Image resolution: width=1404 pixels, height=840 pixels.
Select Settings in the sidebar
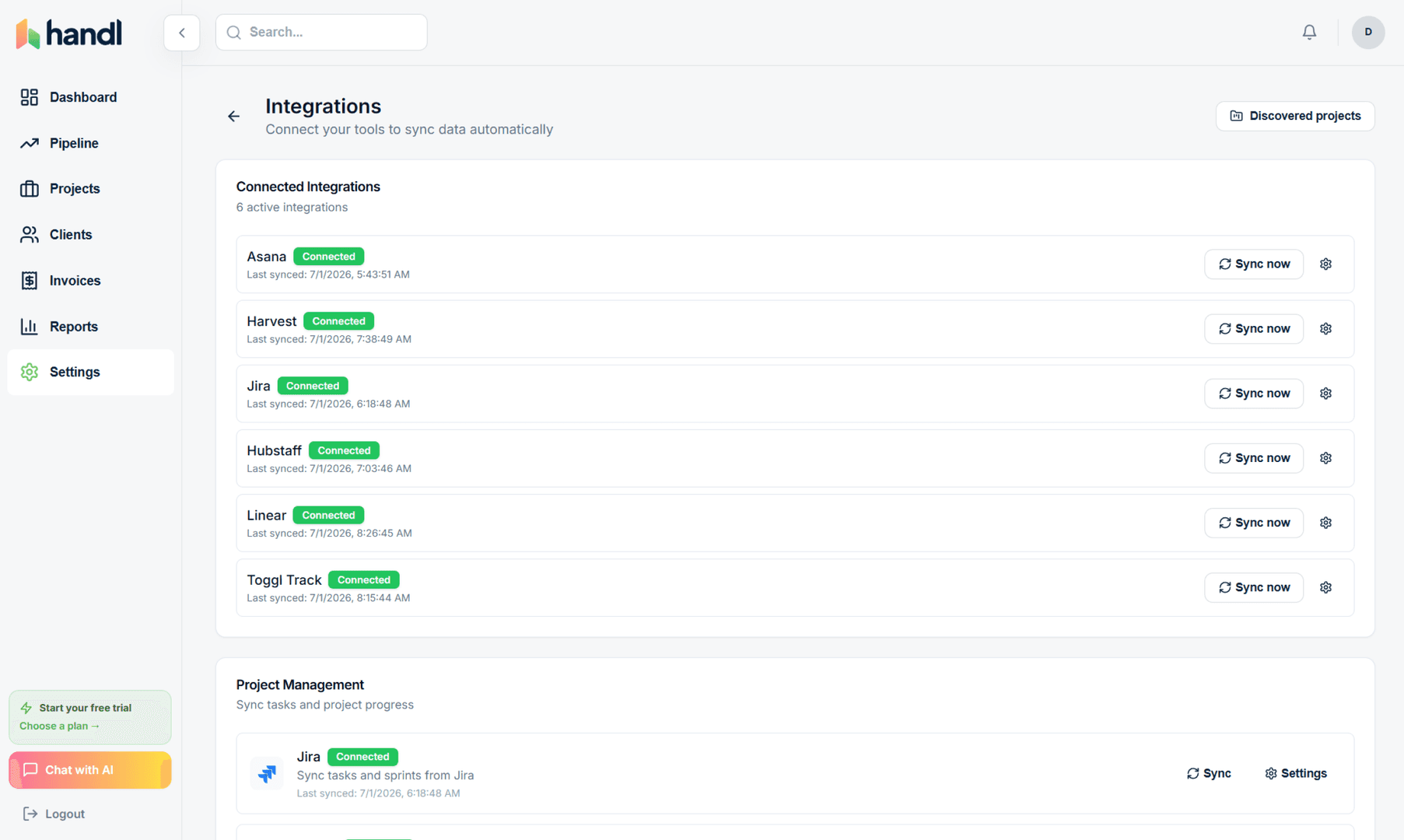[91, 372]
